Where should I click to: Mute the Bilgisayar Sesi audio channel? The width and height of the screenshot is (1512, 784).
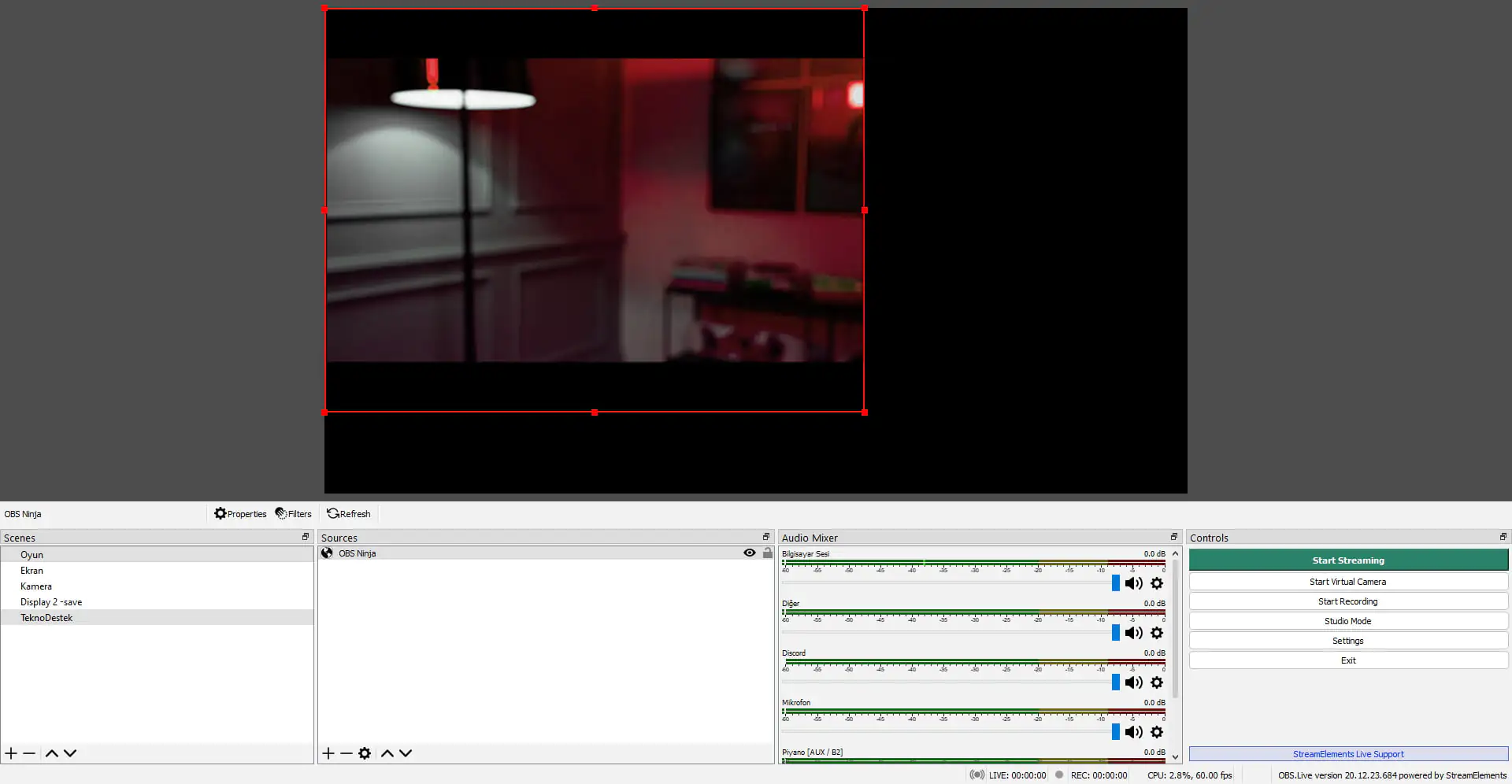click(x=1133, y=583)
